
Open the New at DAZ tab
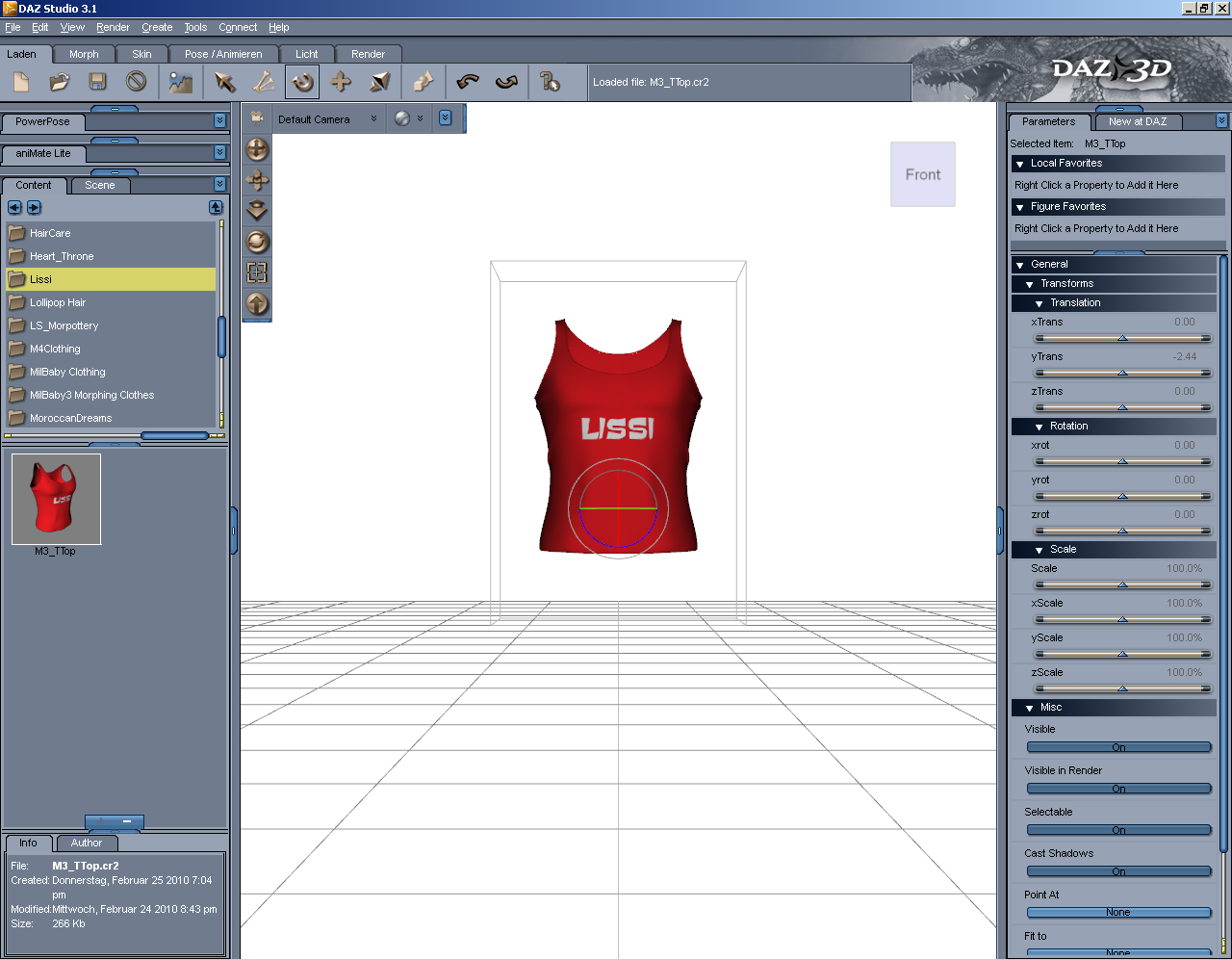1137,121
